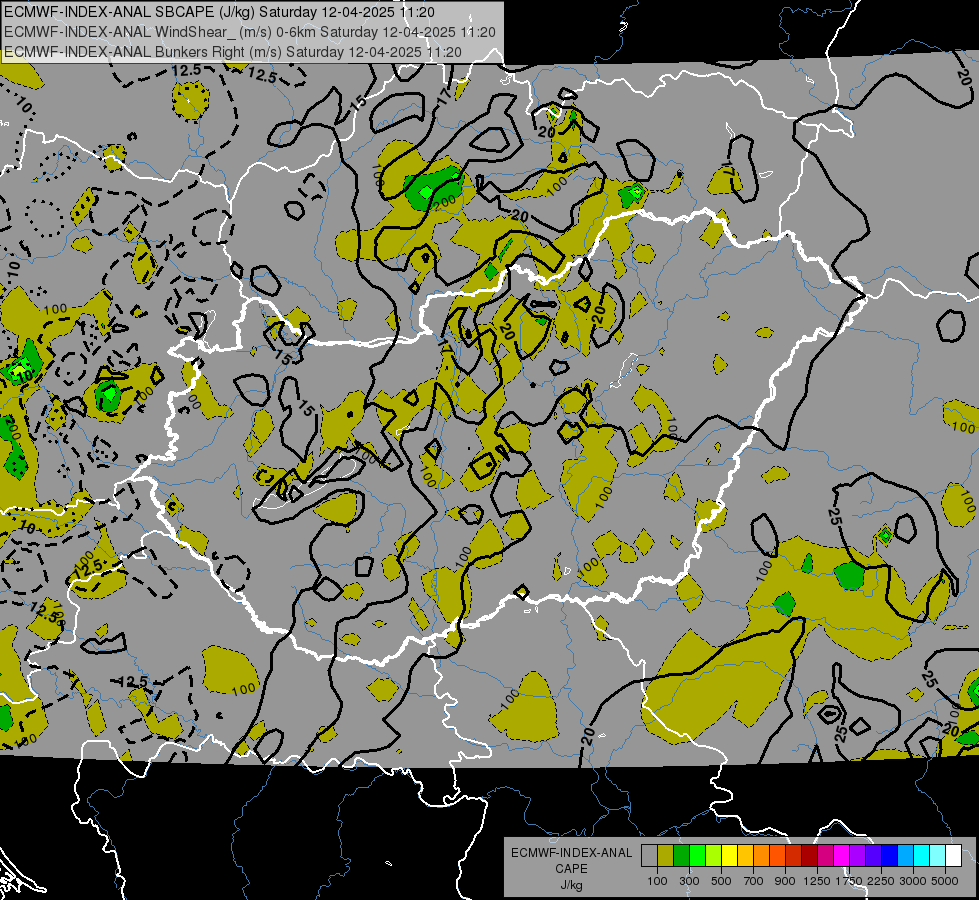
Task: Click the 3000 legend tick label
Action: coord(913,881)
